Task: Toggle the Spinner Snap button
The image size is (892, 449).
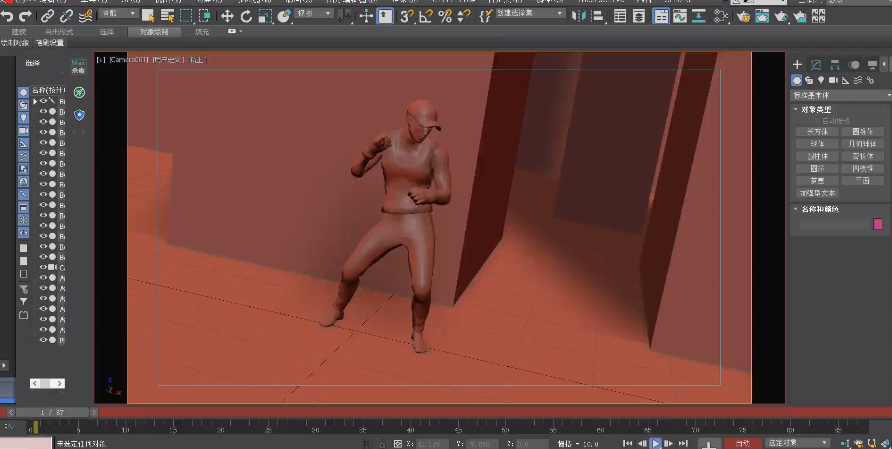Action: click(464, 16)
